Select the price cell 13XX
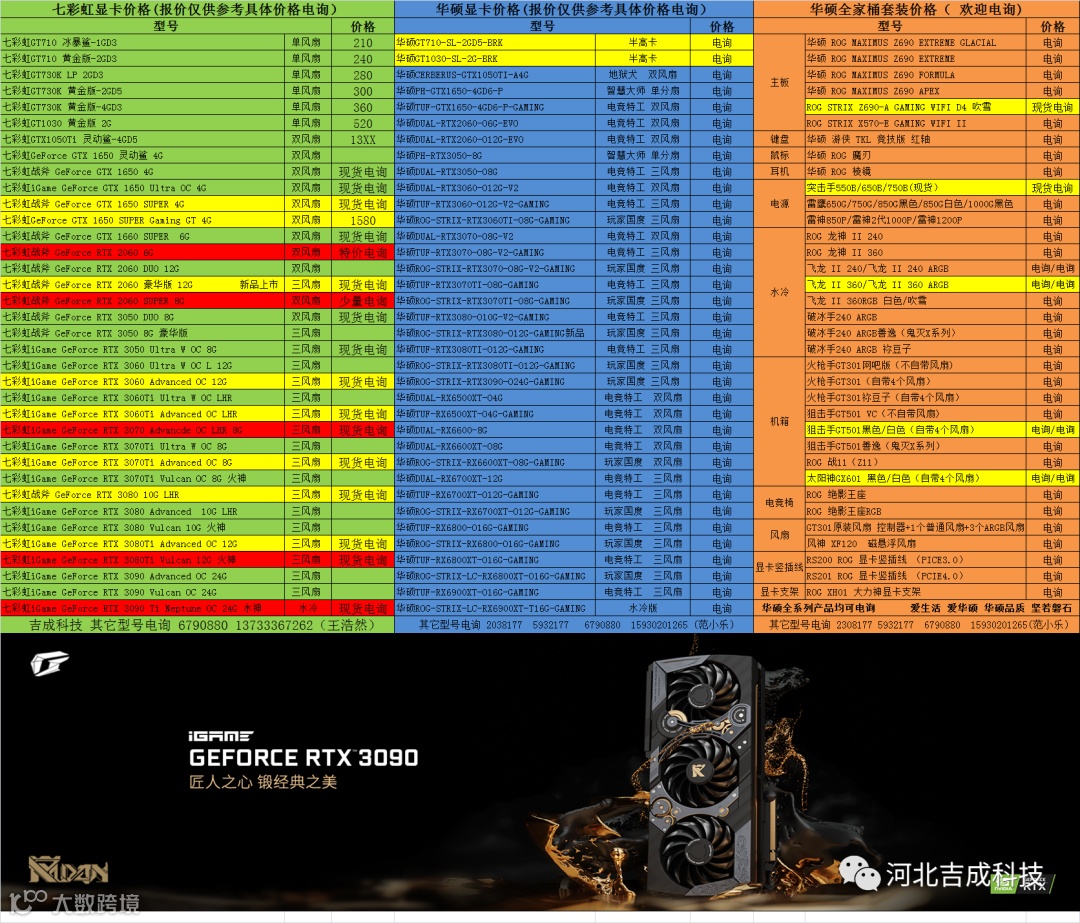 [363, 140]
